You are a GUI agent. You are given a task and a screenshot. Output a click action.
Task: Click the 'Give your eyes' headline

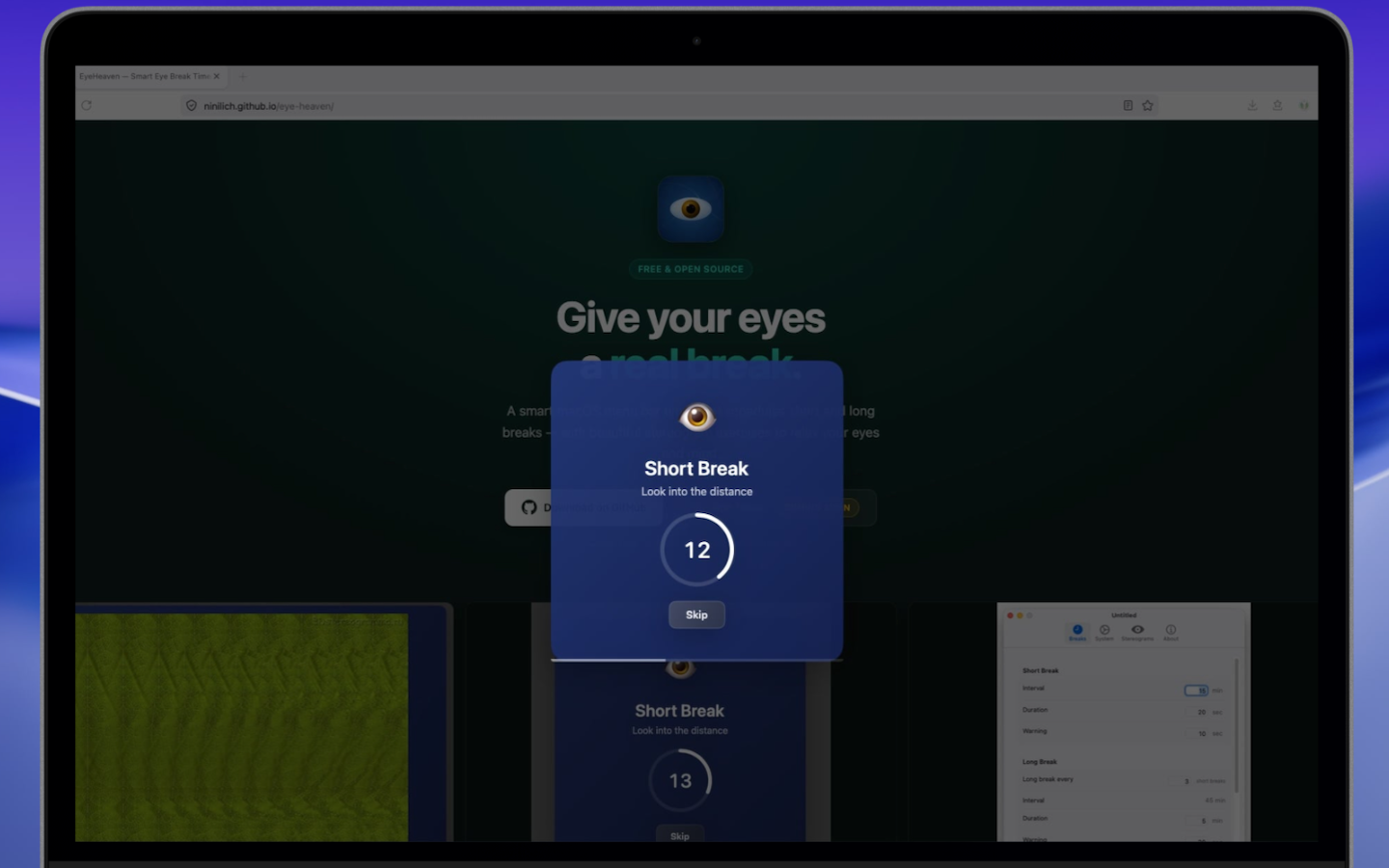click(x=691, y=317)
